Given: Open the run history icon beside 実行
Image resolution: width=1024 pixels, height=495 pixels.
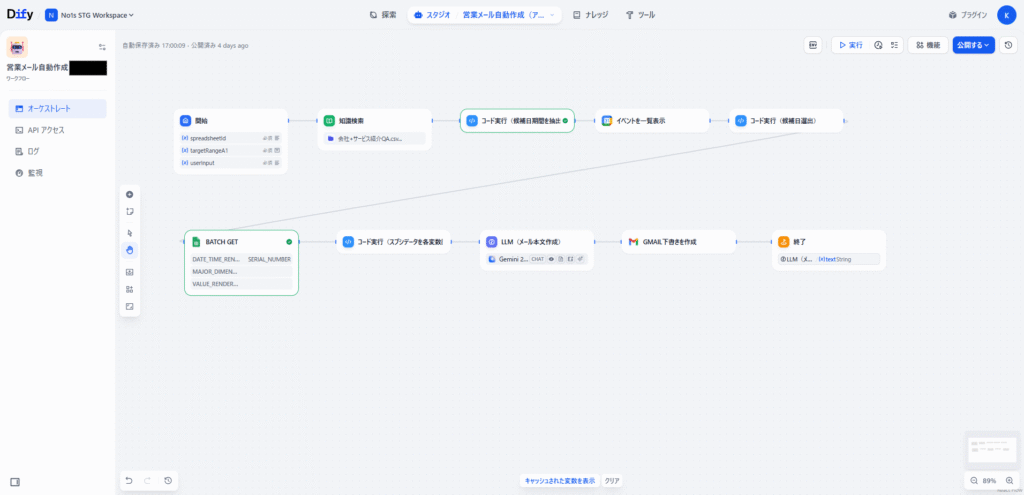Looking at the screenshot, I should [x=878, y=45].
